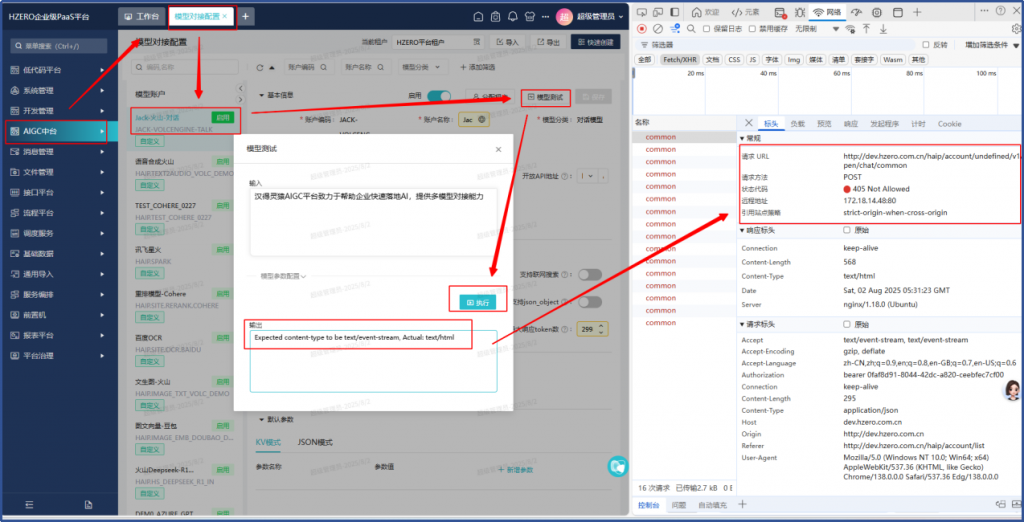
Task: Toggle the 支持联网搜索 switch
Action: click(x=589, y=275)
